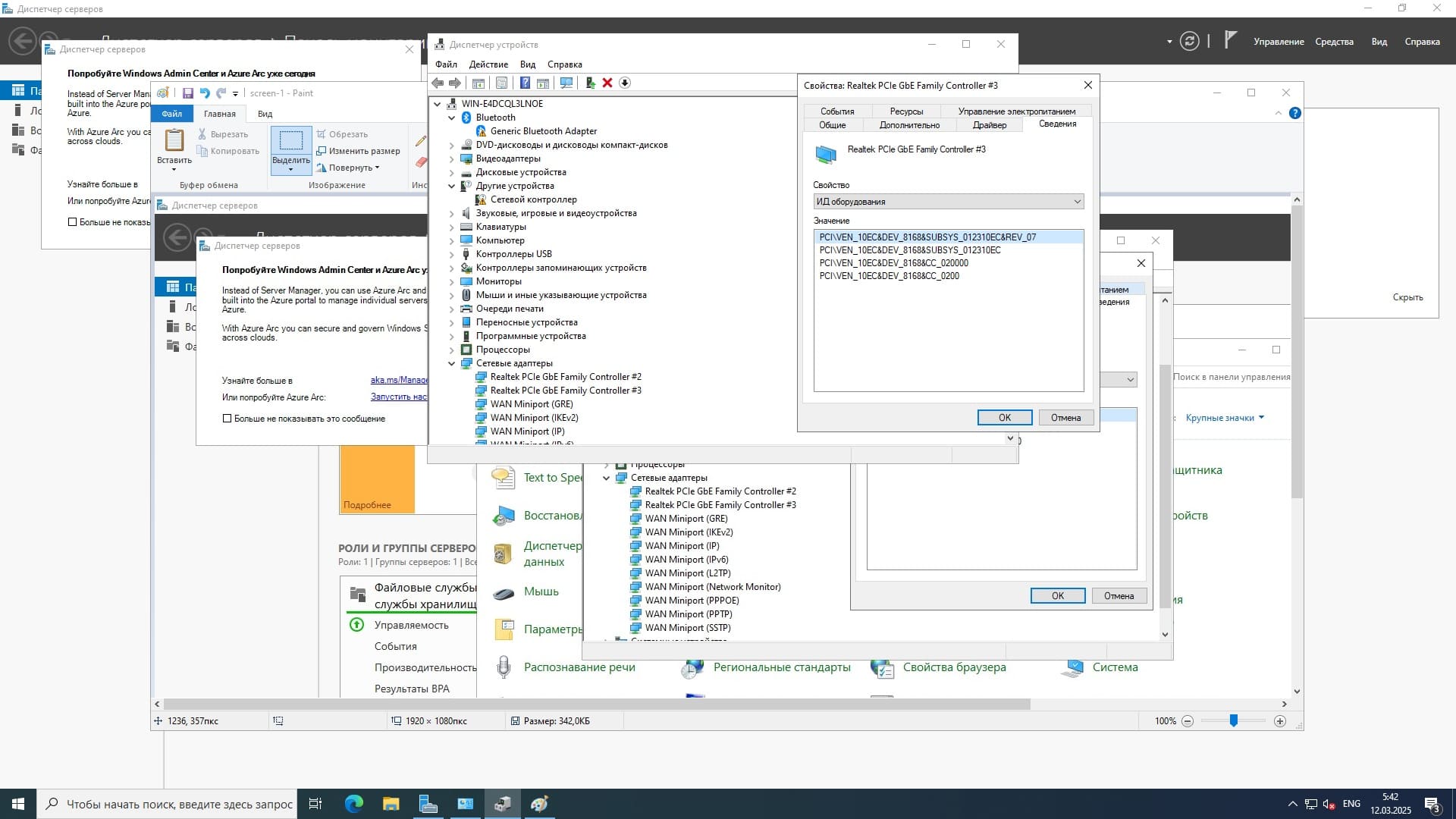1456x819 pixels.
Task: Click blue Help icon in Device Manager toolbar
Action: 525,83
